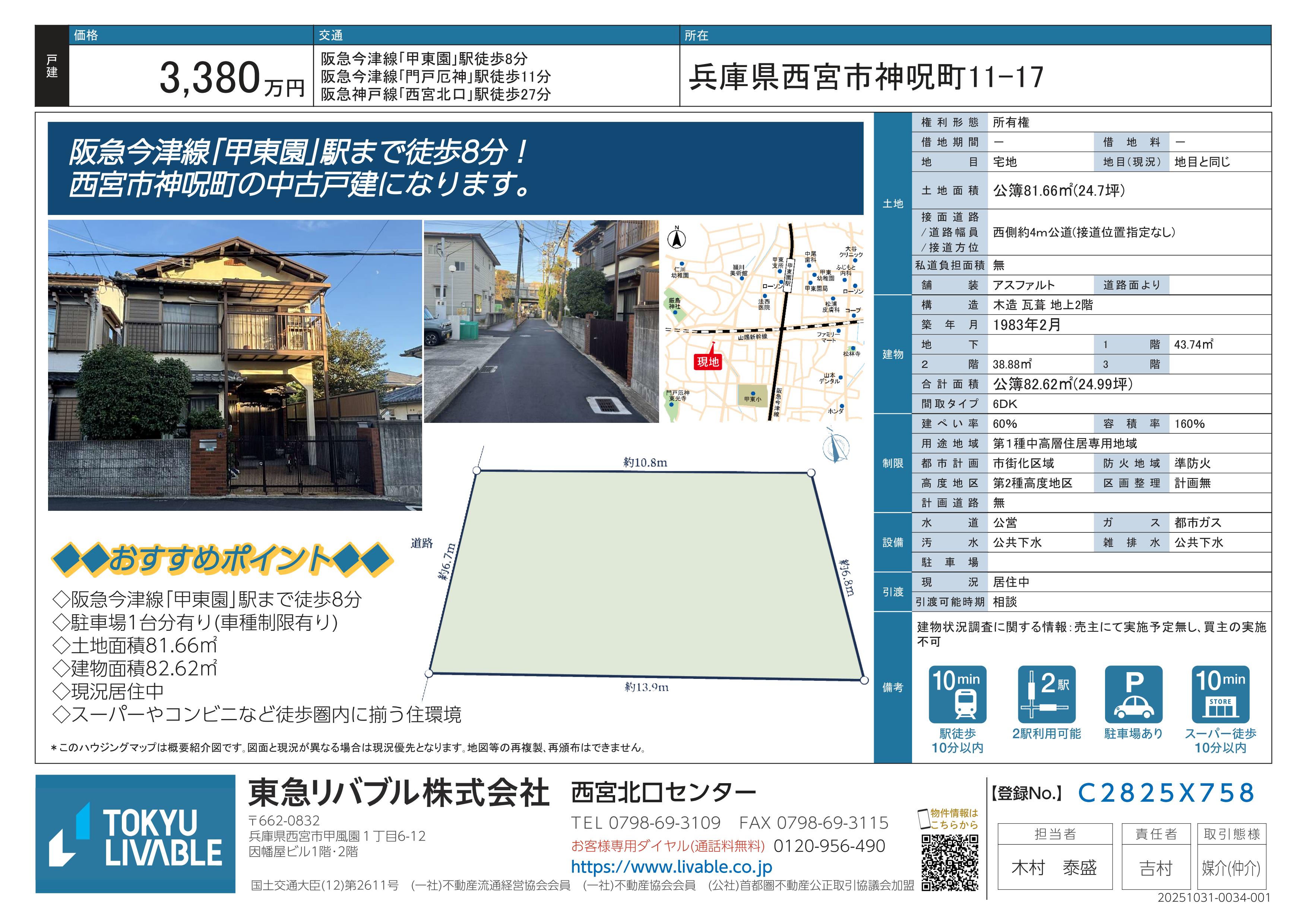1307x924 pixels.
Task: Click the red 現地 marker on map
Action: tap(708, 361)
